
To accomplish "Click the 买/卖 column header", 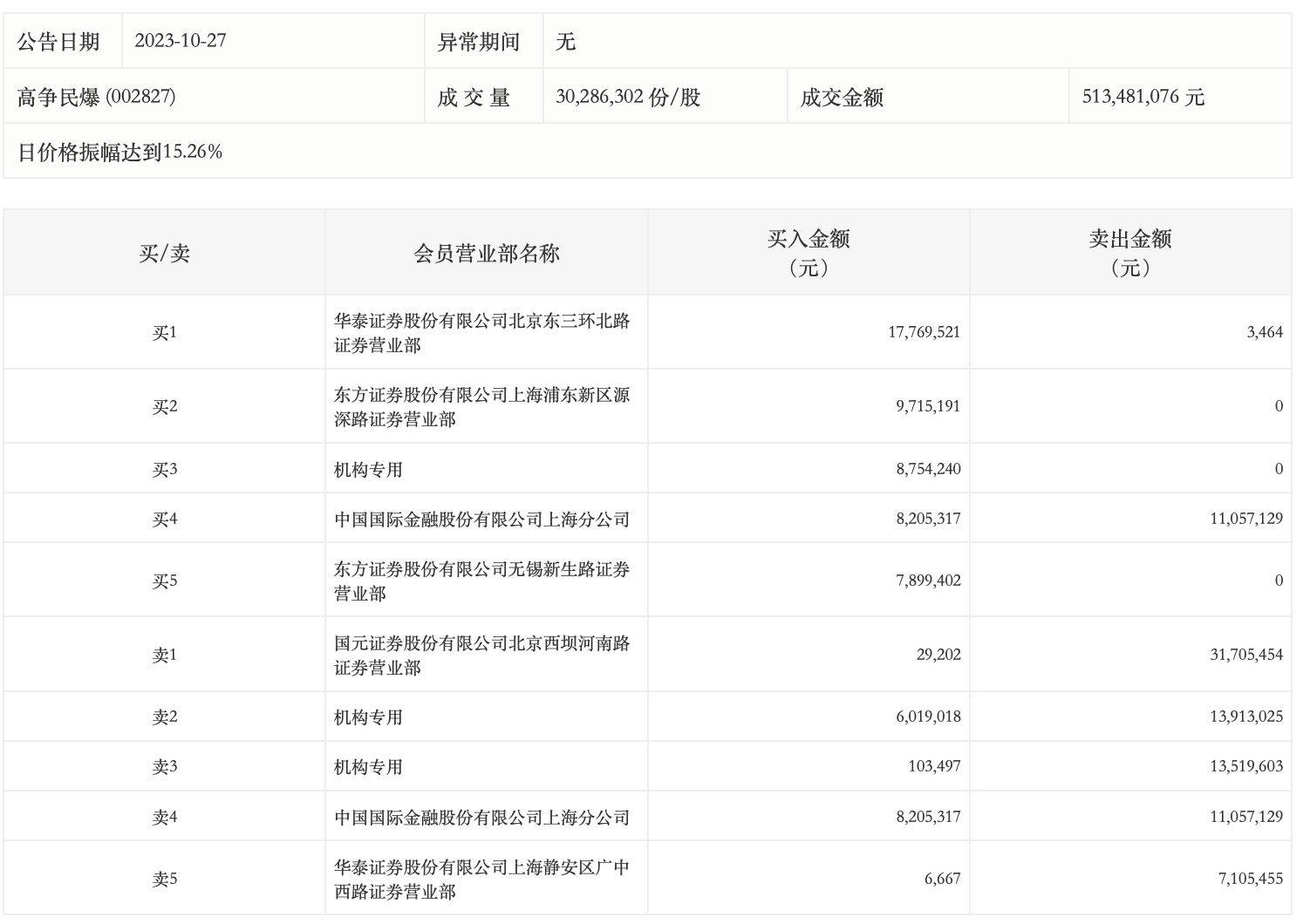I will point(164,254).
